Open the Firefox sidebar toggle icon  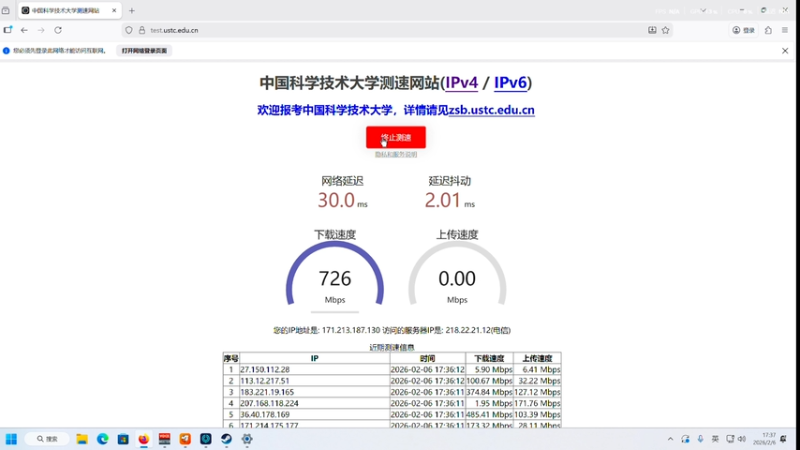click(8, 30)
